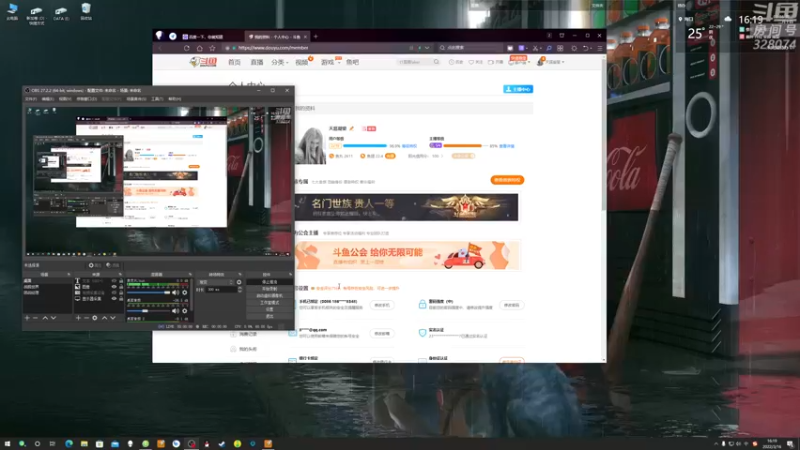Open a new browser tab
The image size is (800, 450).
pos(316,37)
